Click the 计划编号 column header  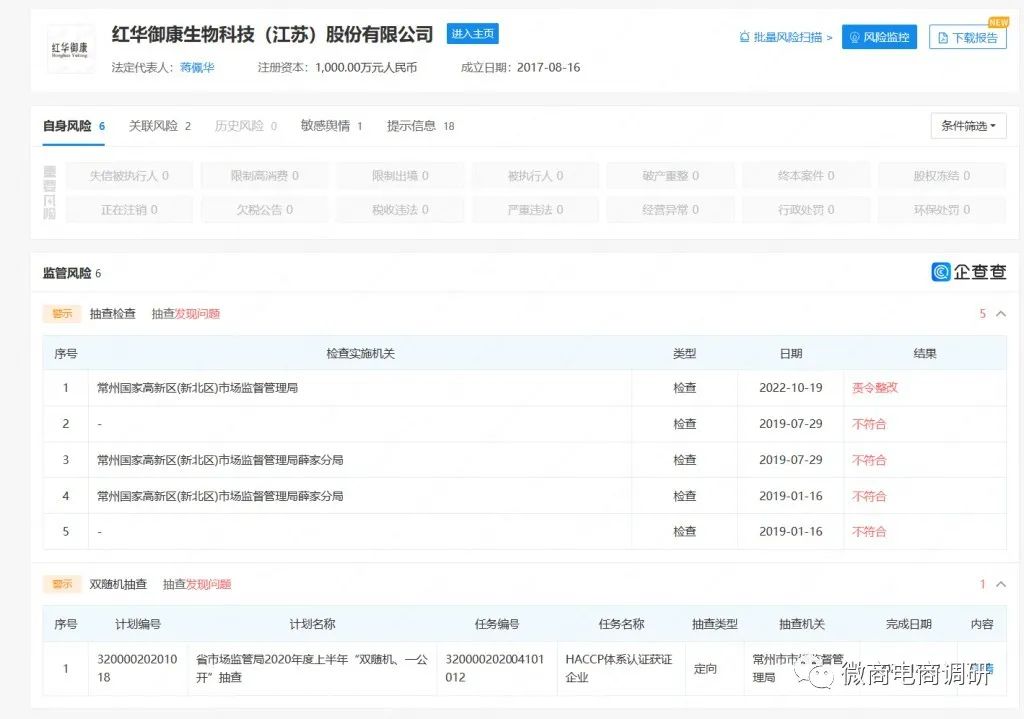coord(138,624)
